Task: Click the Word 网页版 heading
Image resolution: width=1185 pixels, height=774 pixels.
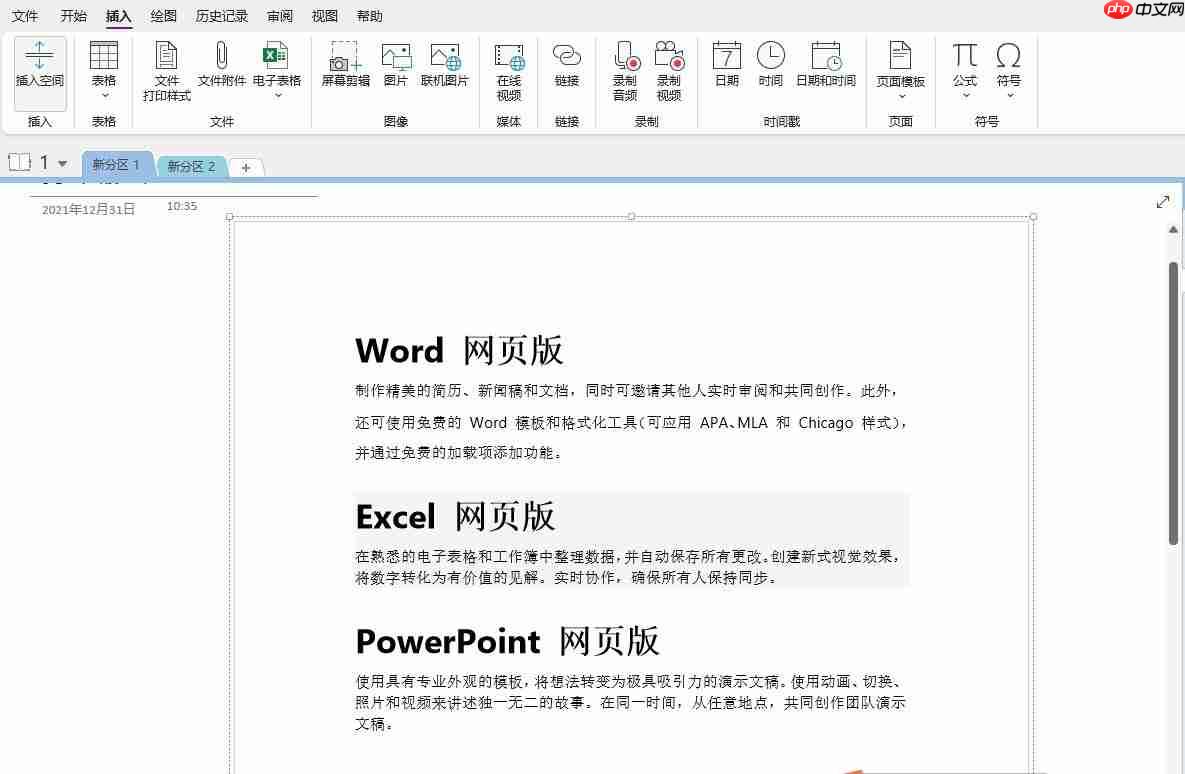Action: point(459,350)
